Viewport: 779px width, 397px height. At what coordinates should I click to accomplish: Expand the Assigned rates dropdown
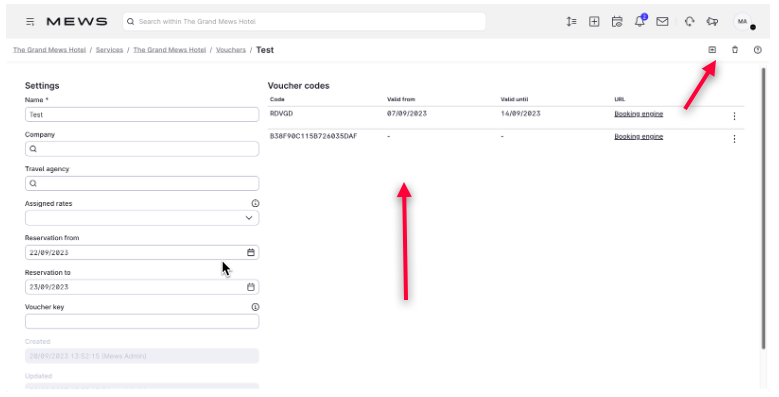[249, 218]
